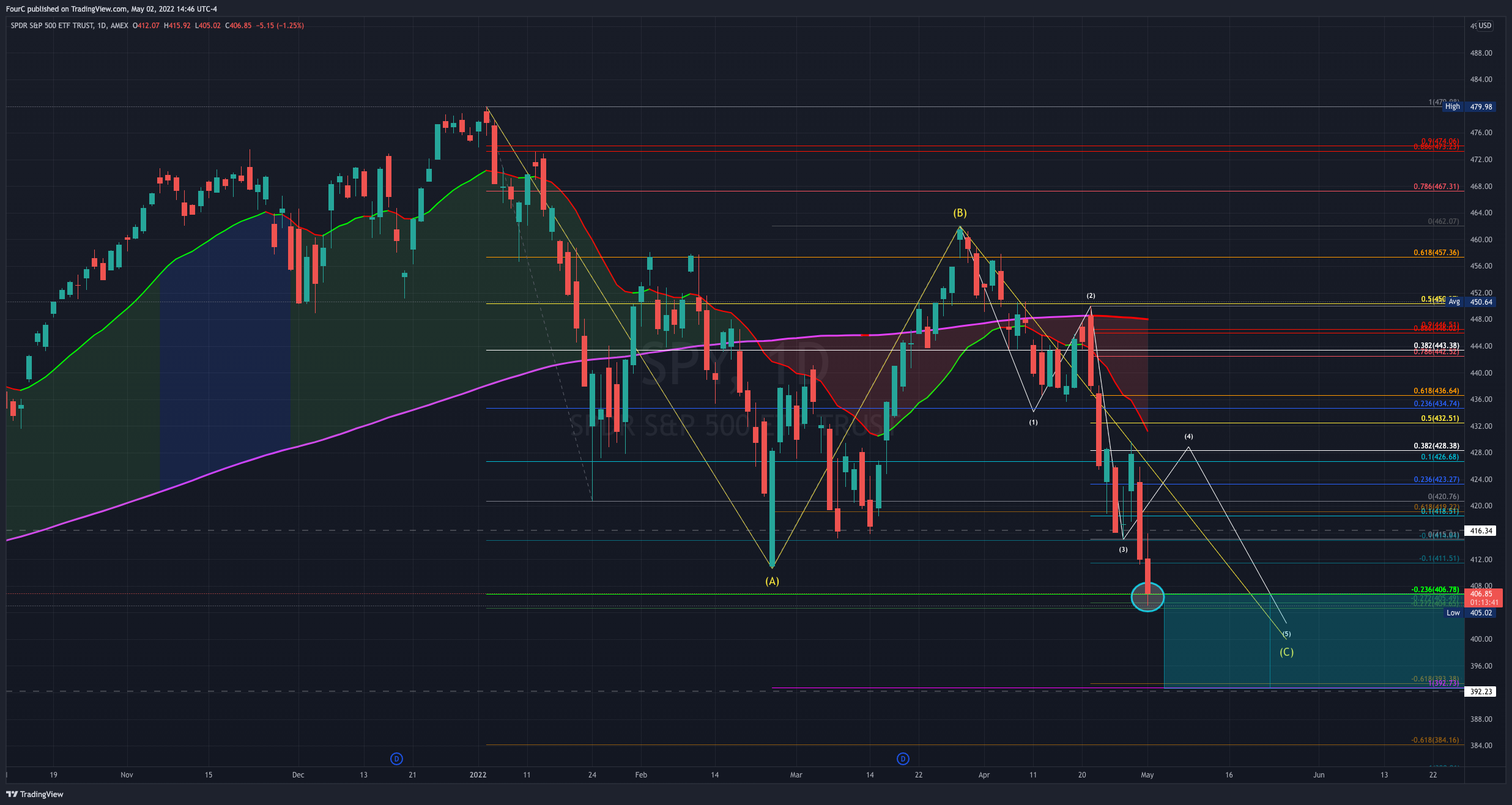Select the white (3) sub-wave label

click(1123, 549)
